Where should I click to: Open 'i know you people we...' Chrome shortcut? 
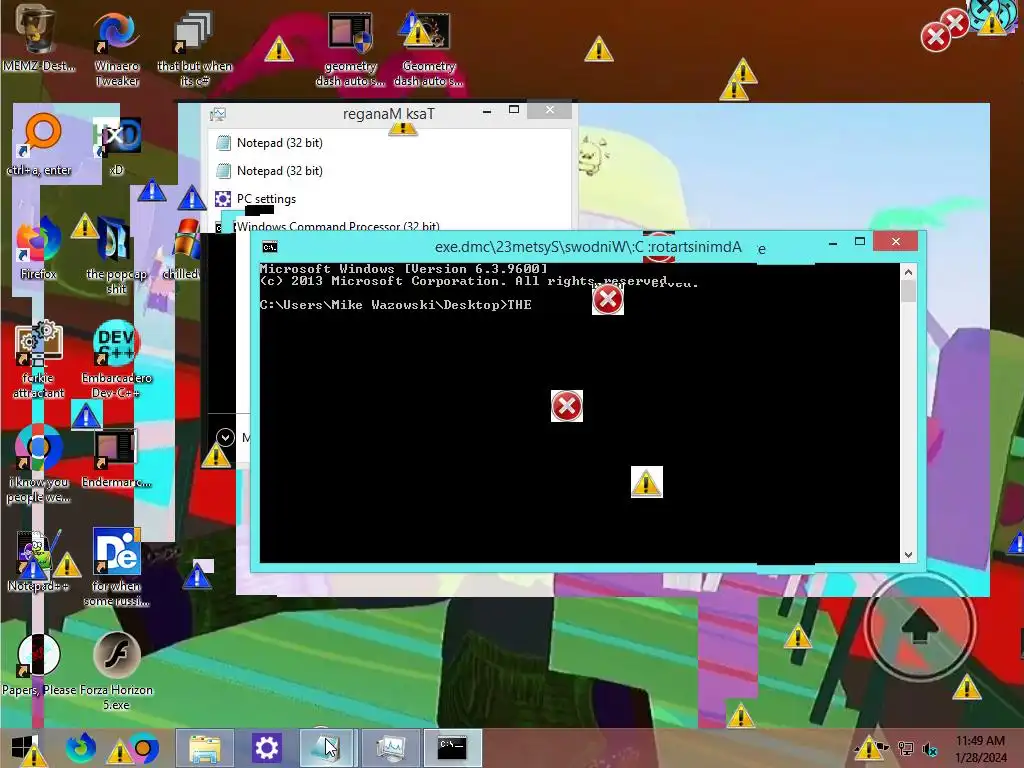coord(39,464)
